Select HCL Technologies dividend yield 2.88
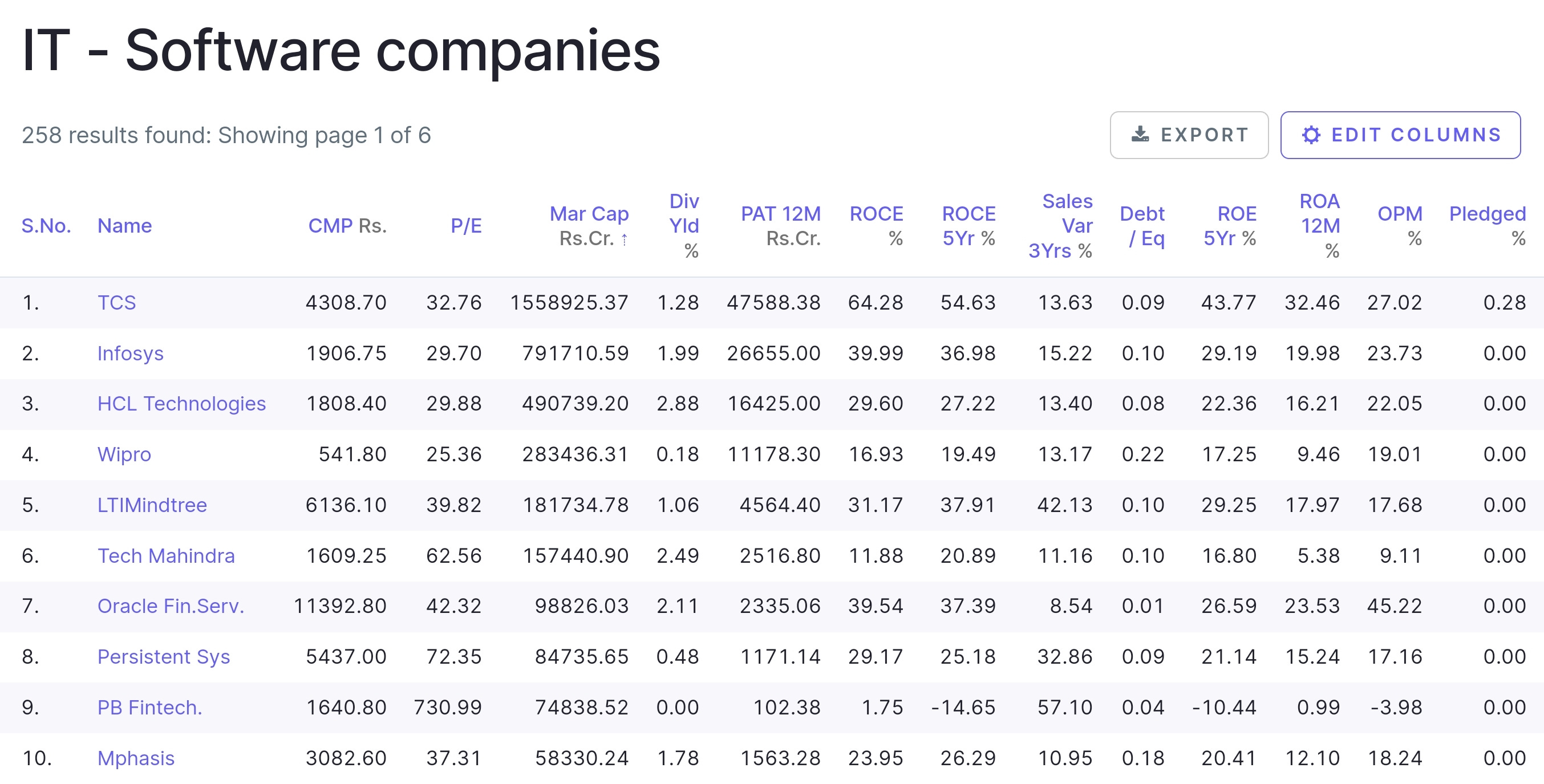Screen dimensions: 1544x784 (x=678, y=403)
